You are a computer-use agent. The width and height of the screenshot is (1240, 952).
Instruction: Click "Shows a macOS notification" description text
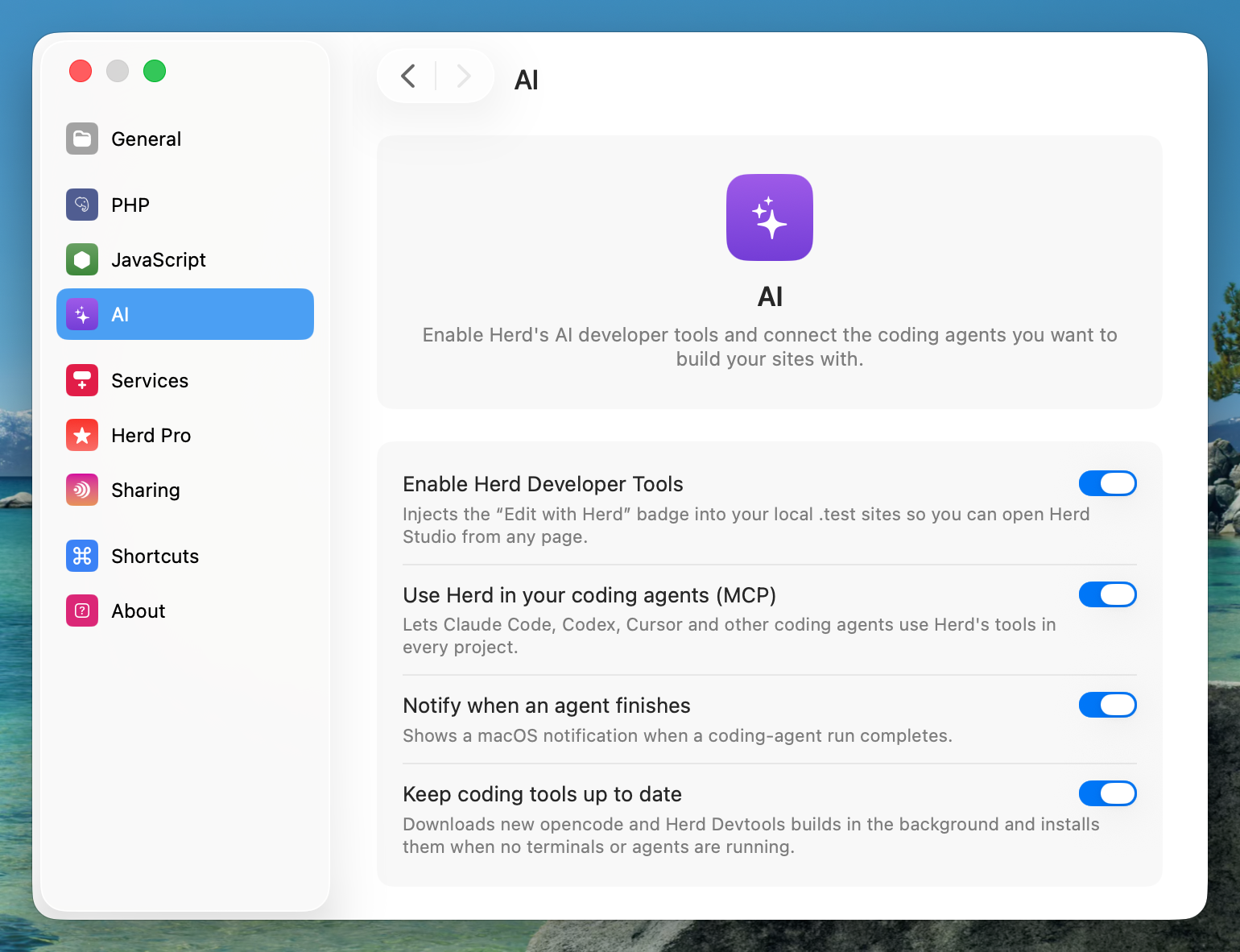click(x=677, y=736)
